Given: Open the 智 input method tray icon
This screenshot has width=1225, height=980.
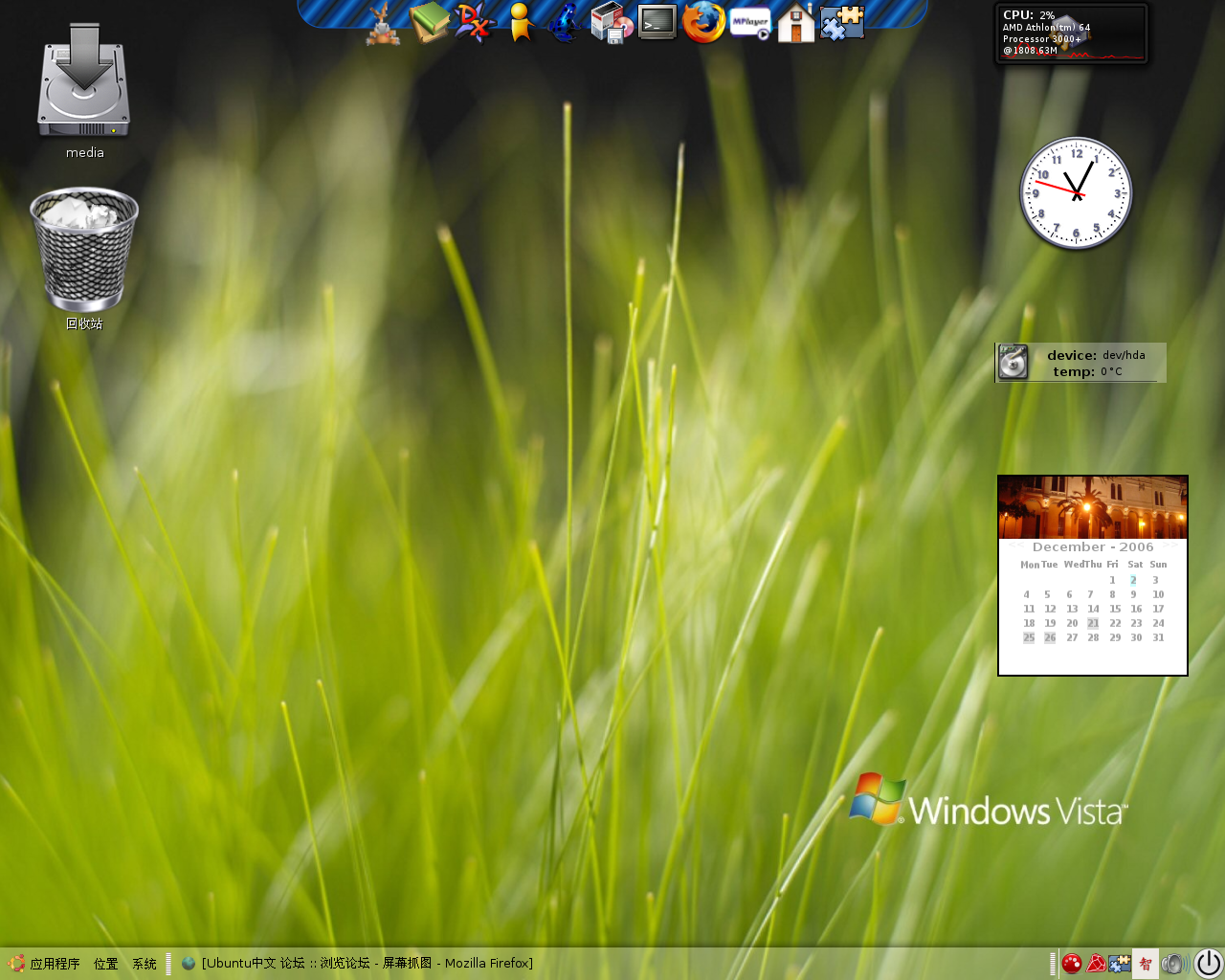Looking at the screenshot, I should (x=1146, y=964).
